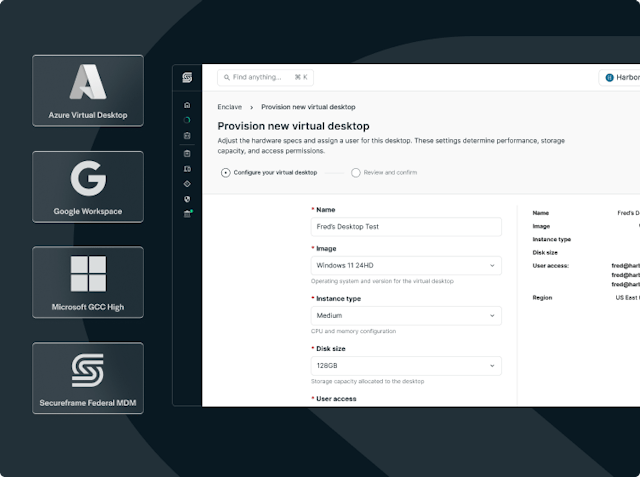Click the Image row in the summary panel

coord(586,226)
